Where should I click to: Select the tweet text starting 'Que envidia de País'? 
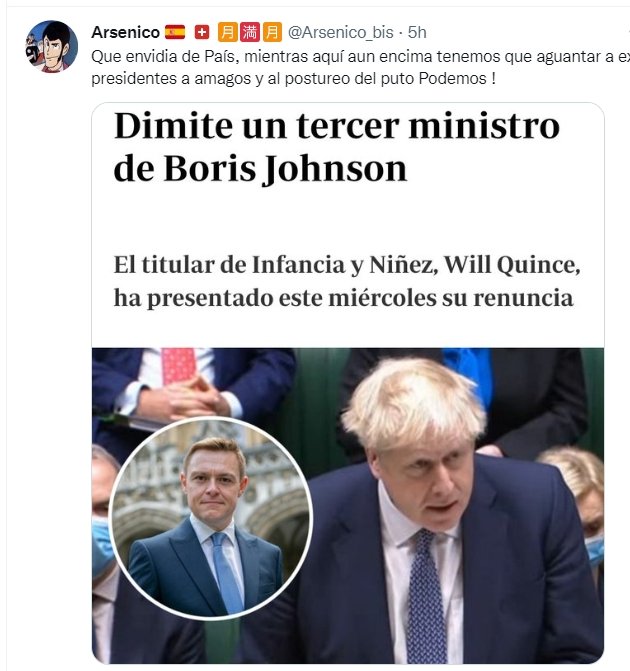360,68
